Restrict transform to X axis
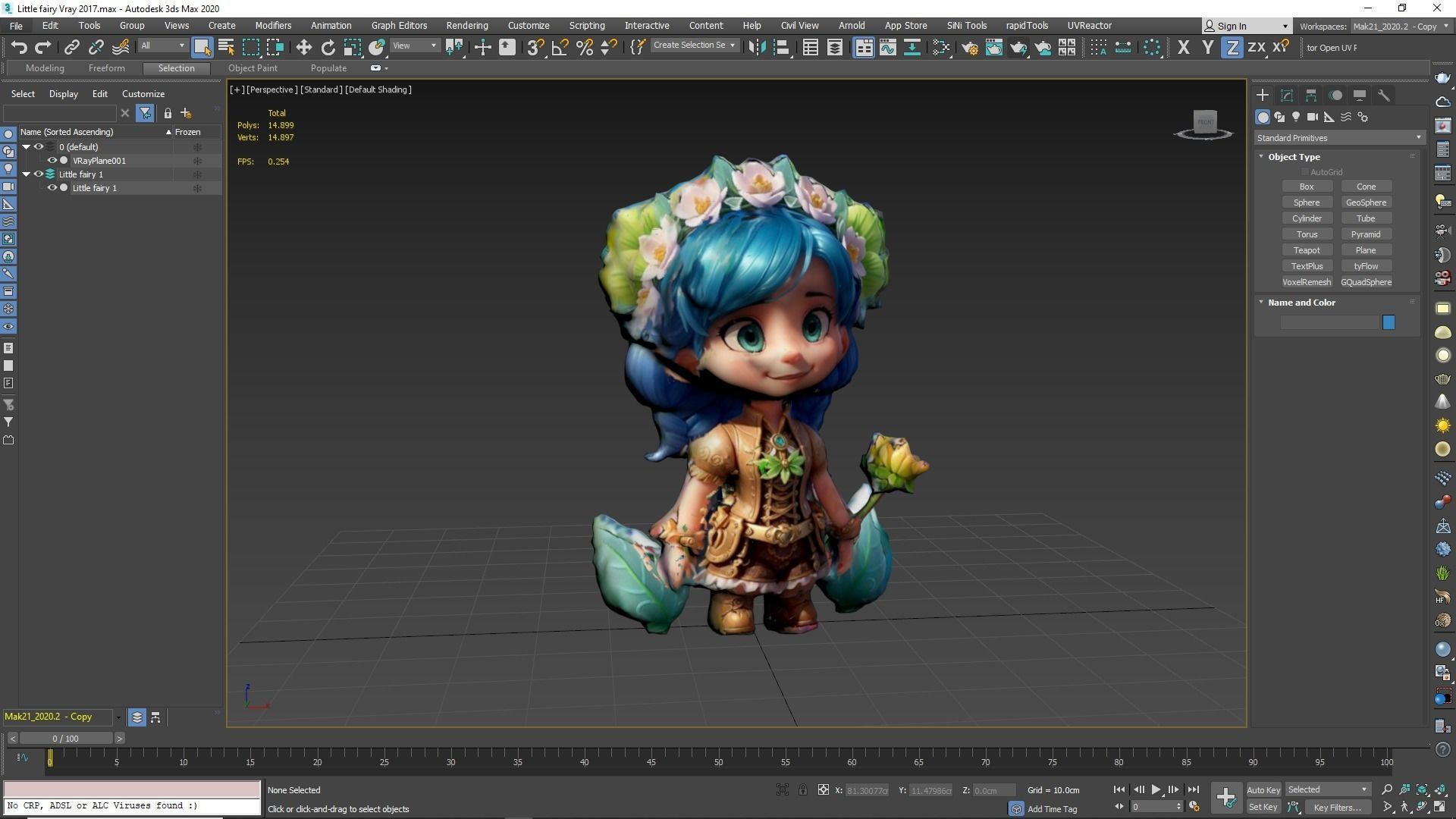 click(x=1183, y=47)
